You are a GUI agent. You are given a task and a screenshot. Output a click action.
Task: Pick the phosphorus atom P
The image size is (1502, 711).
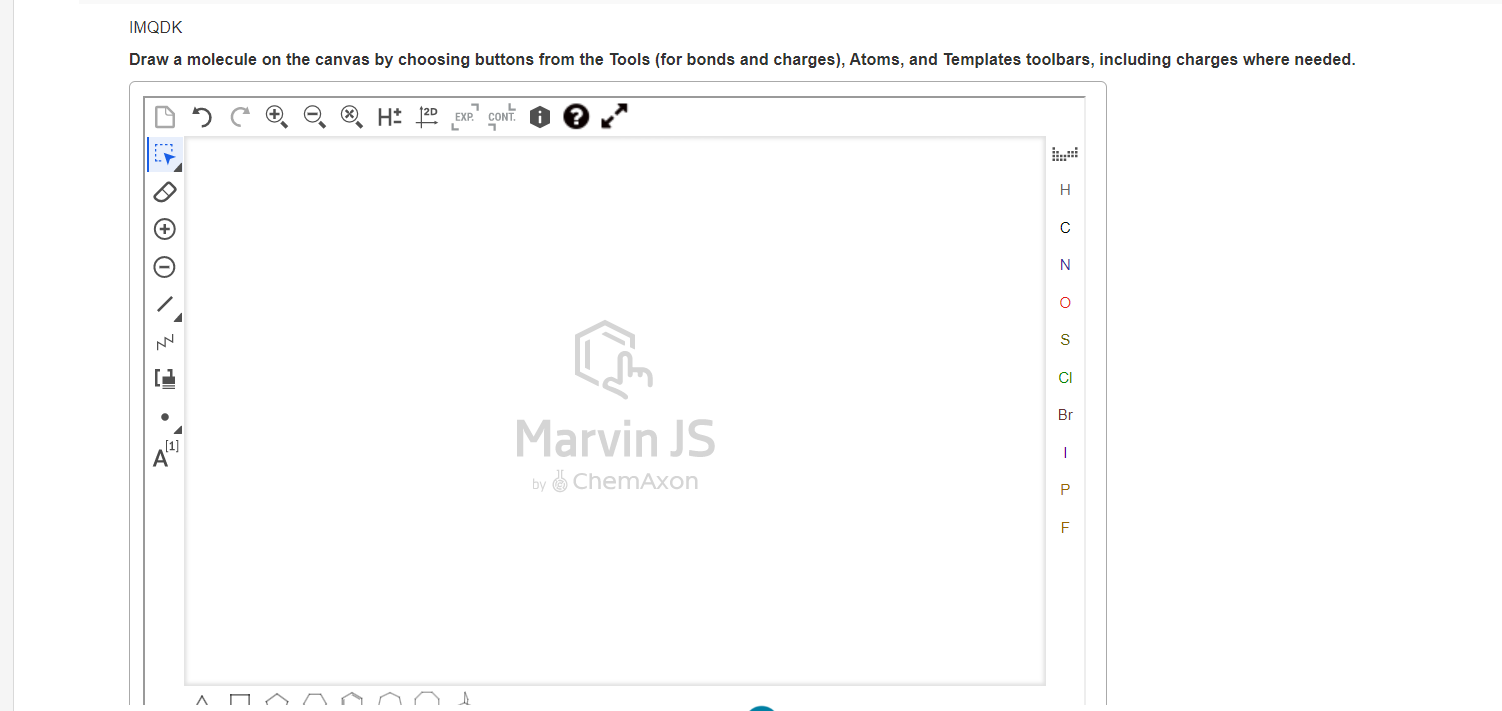1065,490
